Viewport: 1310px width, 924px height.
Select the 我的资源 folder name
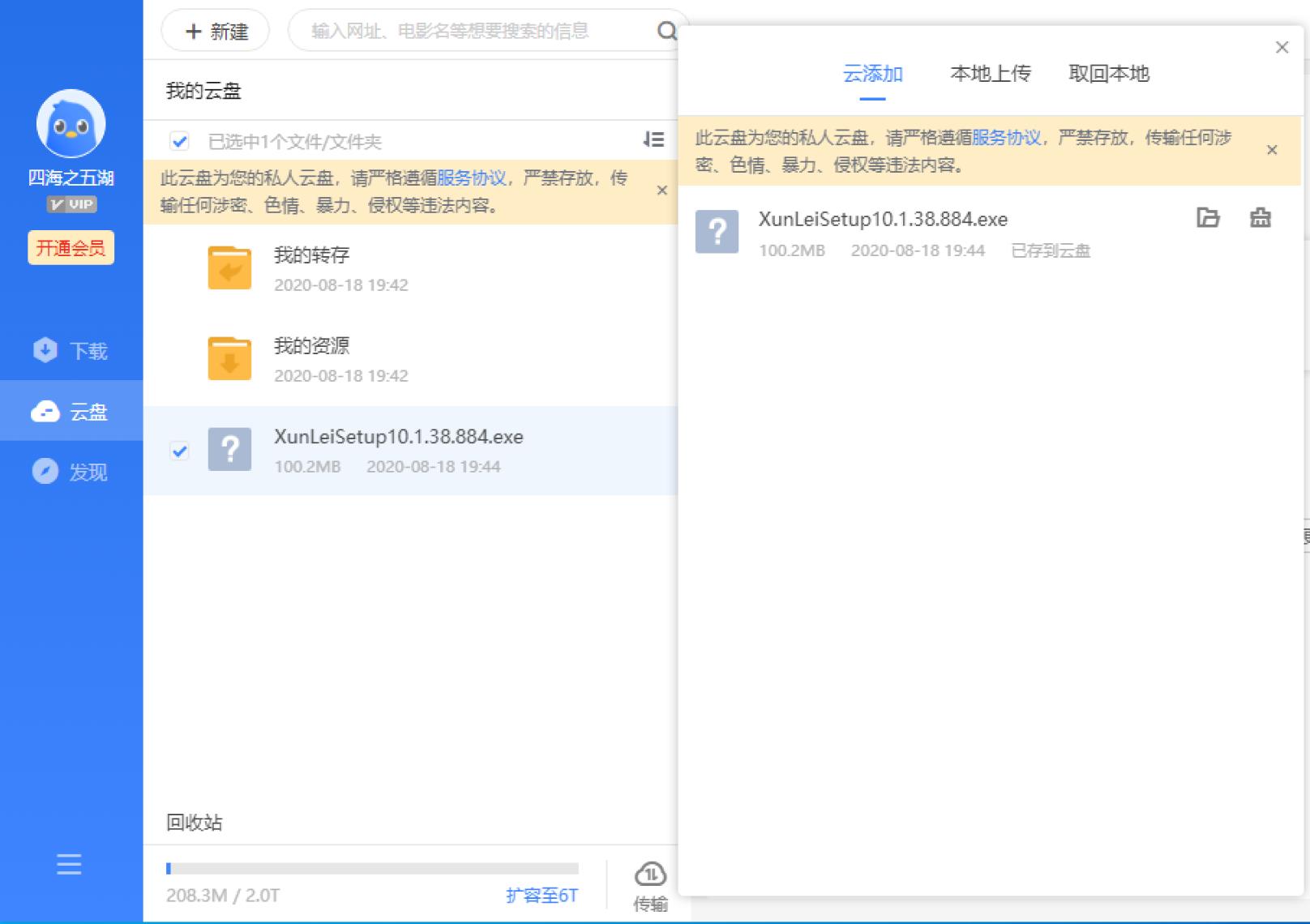click(x=312, y=346)
